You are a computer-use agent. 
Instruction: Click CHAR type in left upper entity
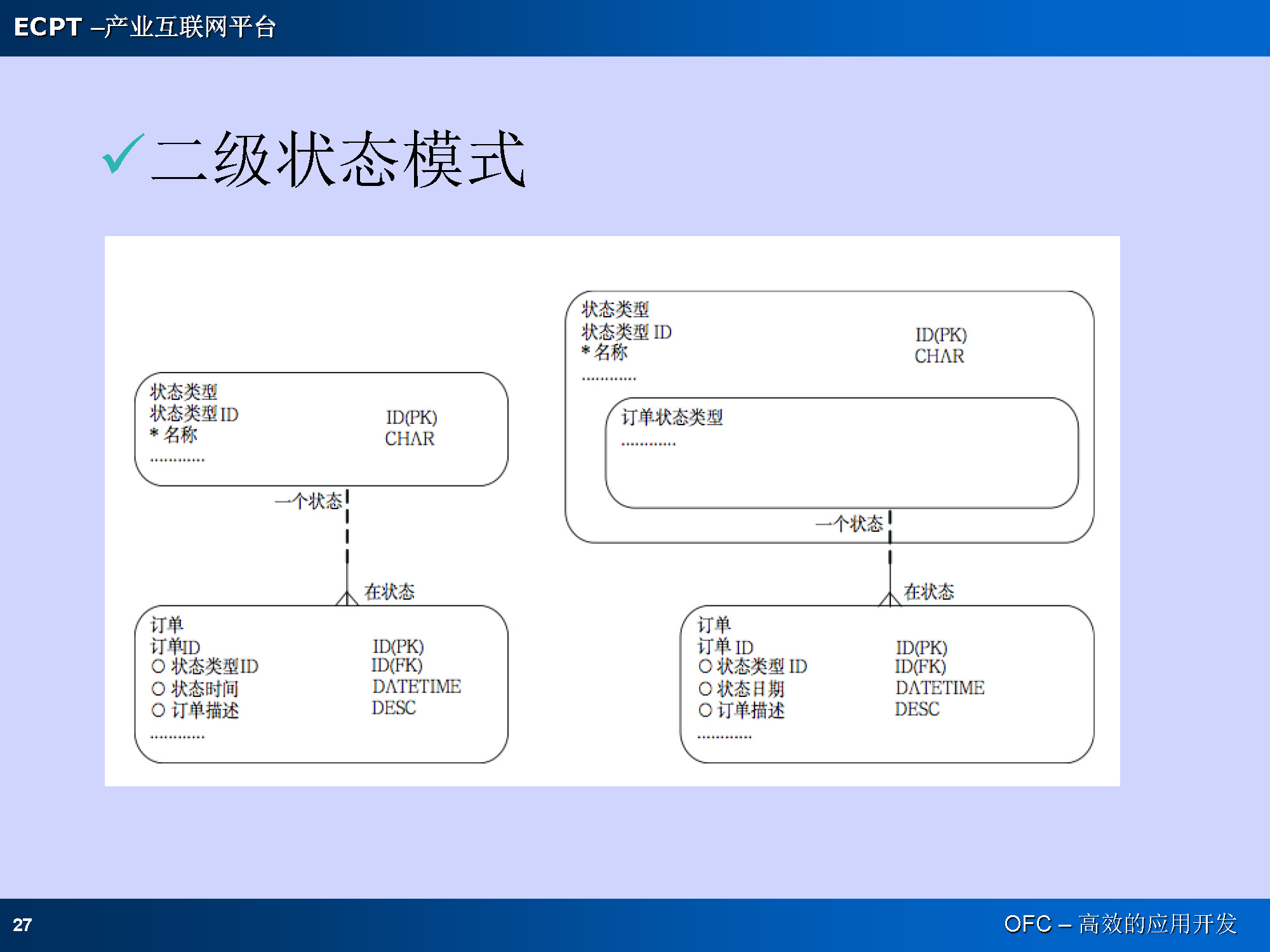[410, 439]
